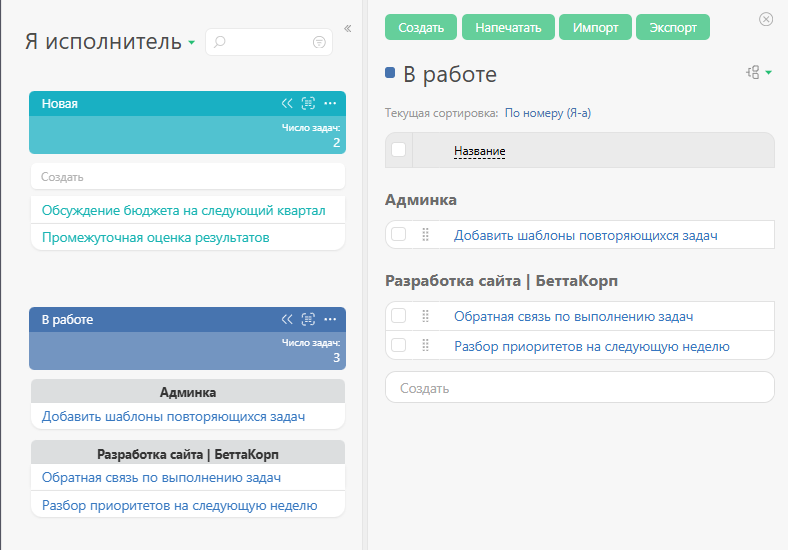The width and height of the screenshot is (788, 550).
Task: Click the В работе column header title
Action: [x=67, y=319]
